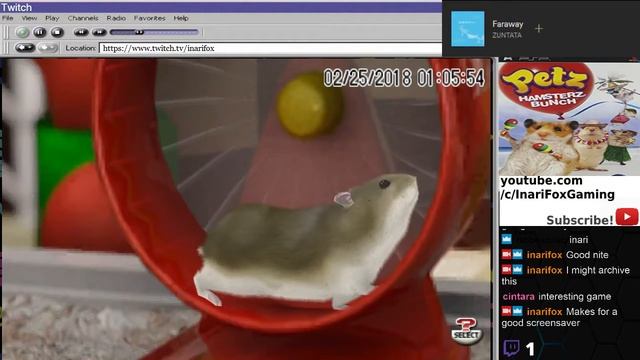Click the youtube.com/c/InariFoxGaming link text
640x360 pixels.
(558, 187)
